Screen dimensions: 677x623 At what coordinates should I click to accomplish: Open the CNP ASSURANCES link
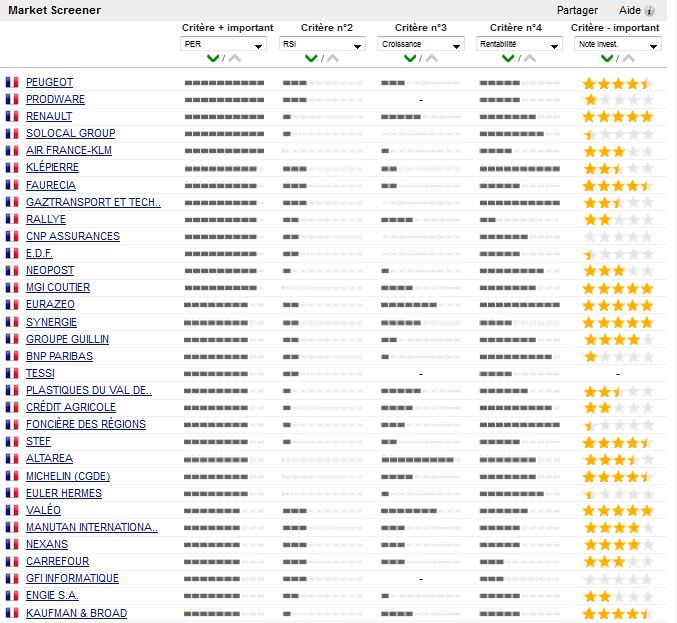[x=73, y=236]
